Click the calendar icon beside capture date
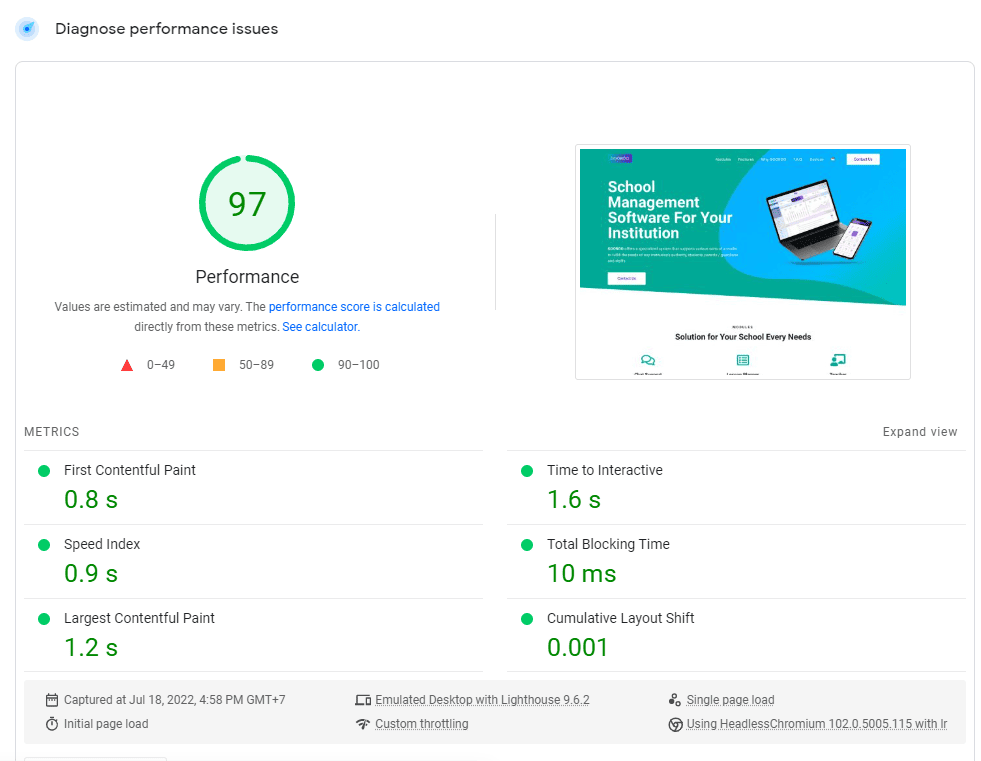The width and height of the screenshot is (981, 761). [x=52, y=700]
